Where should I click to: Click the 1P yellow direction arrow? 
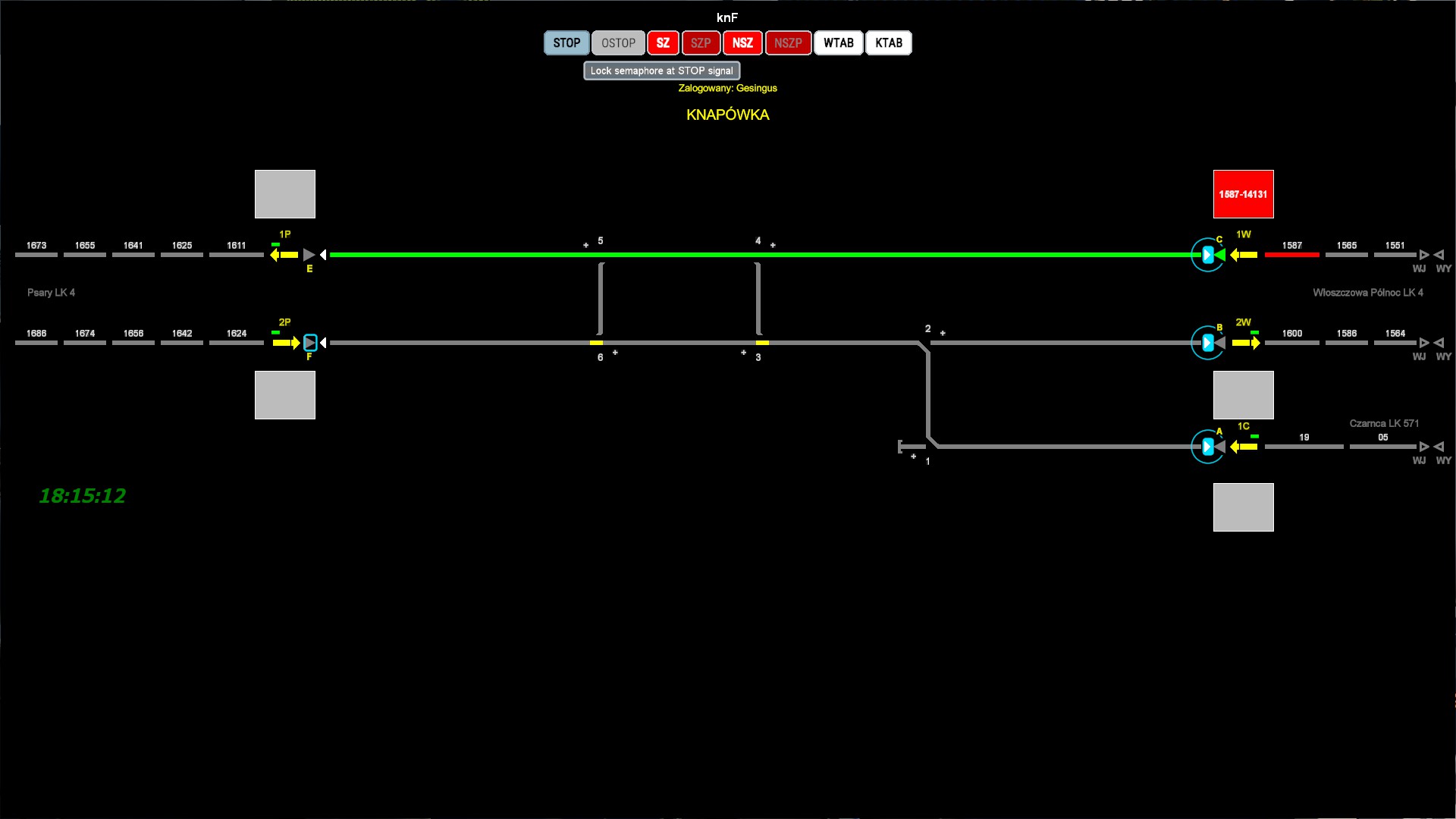(x=284, y=255)
